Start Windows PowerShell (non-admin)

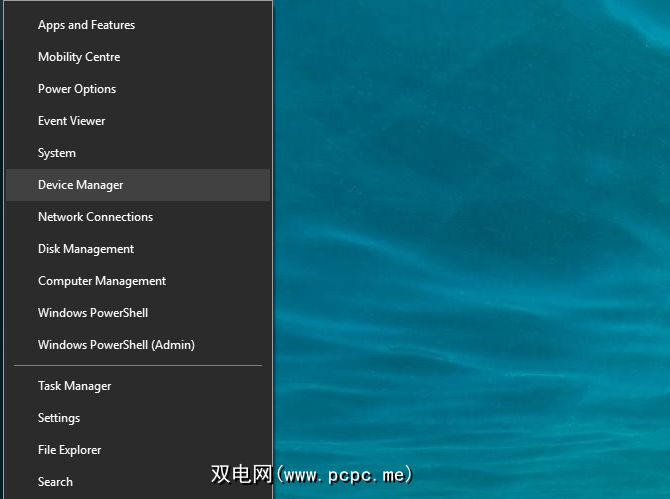(138, 313)
